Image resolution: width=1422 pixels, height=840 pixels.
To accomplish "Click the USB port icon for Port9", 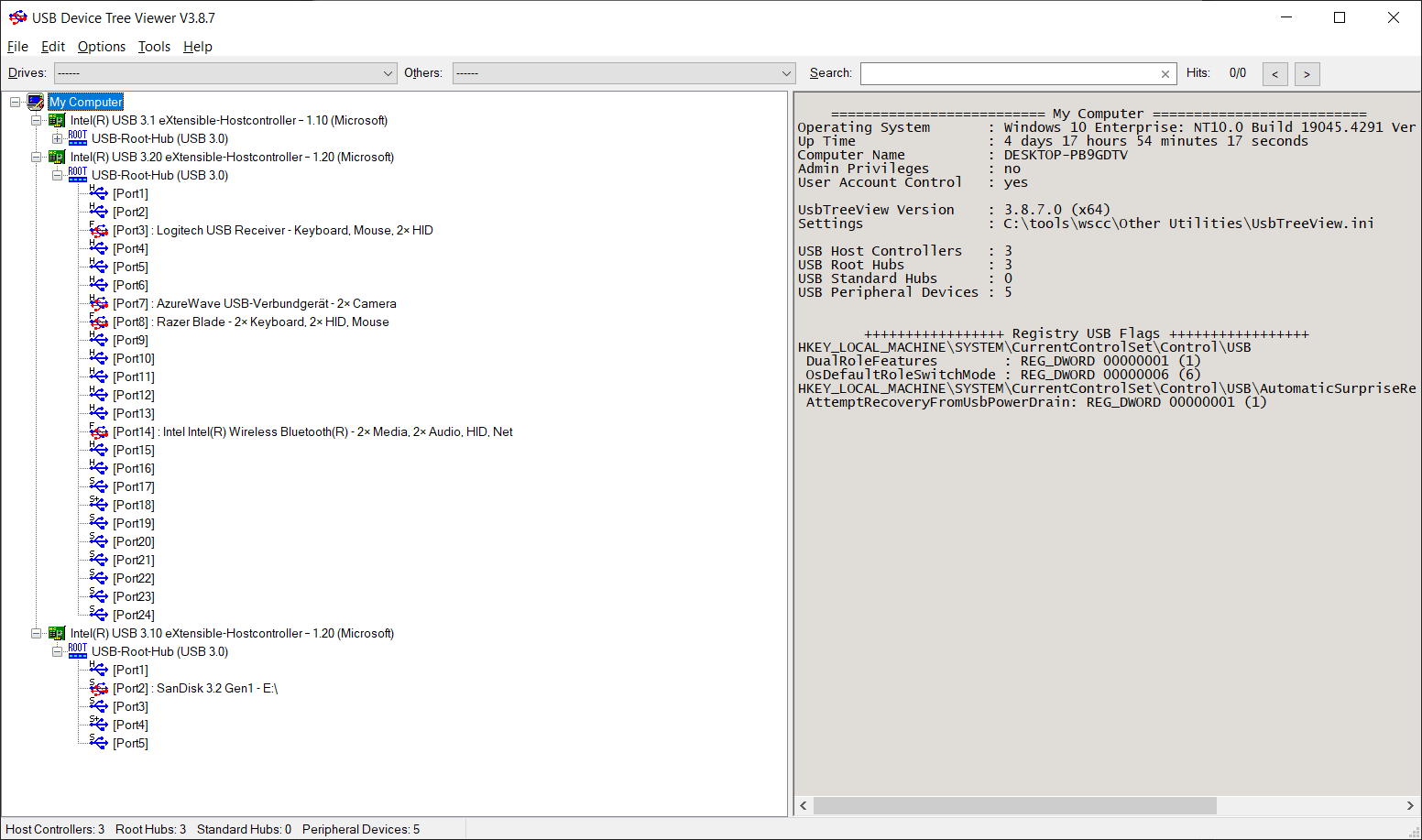I will pyautogui.click(x=99, y=340).
